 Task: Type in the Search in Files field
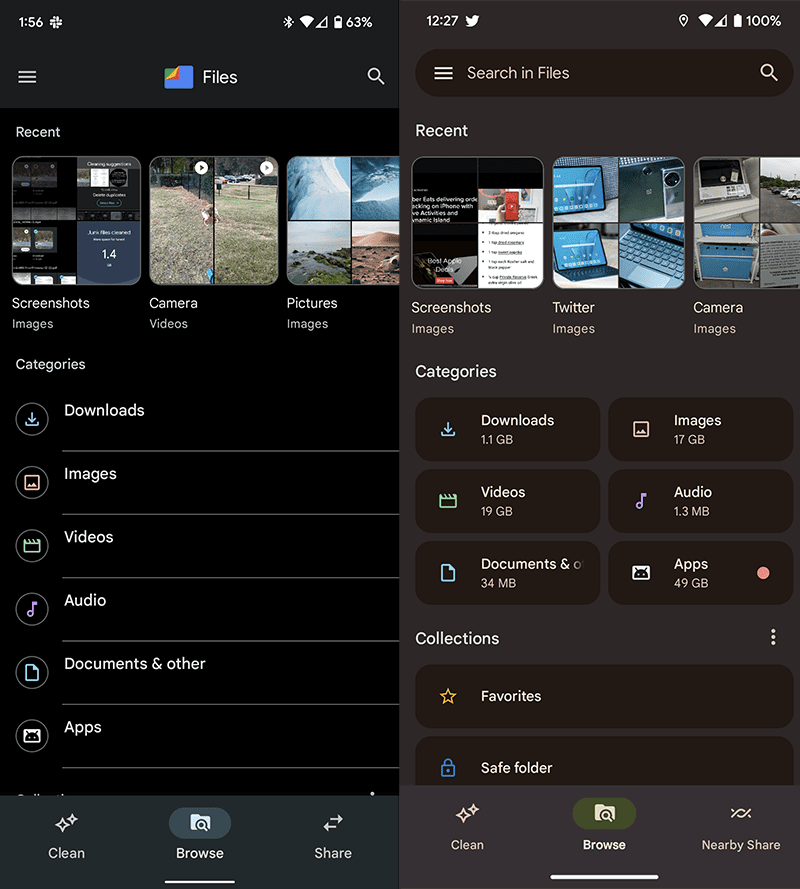(x=600, y=73)
